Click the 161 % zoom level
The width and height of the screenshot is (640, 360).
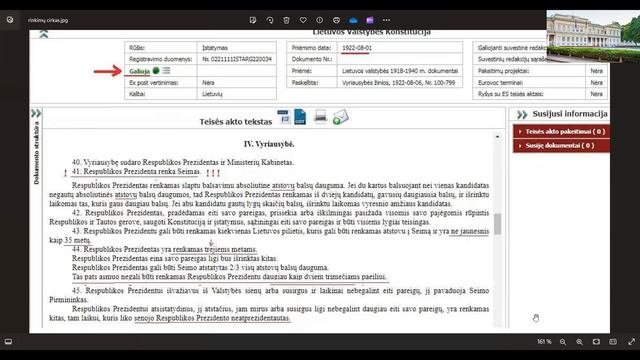[544, 342]
